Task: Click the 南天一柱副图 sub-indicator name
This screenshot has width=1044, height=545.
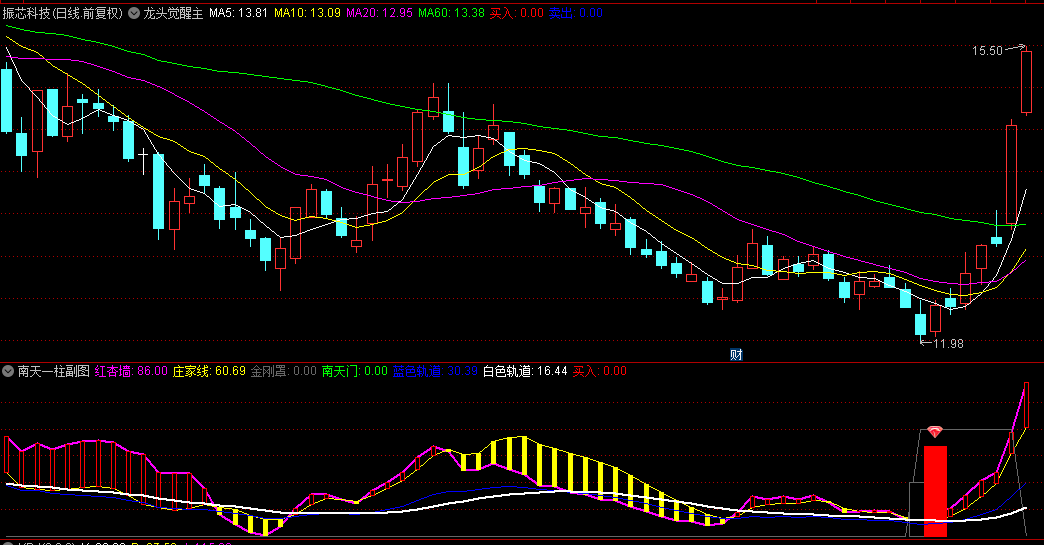Action: 53,371
